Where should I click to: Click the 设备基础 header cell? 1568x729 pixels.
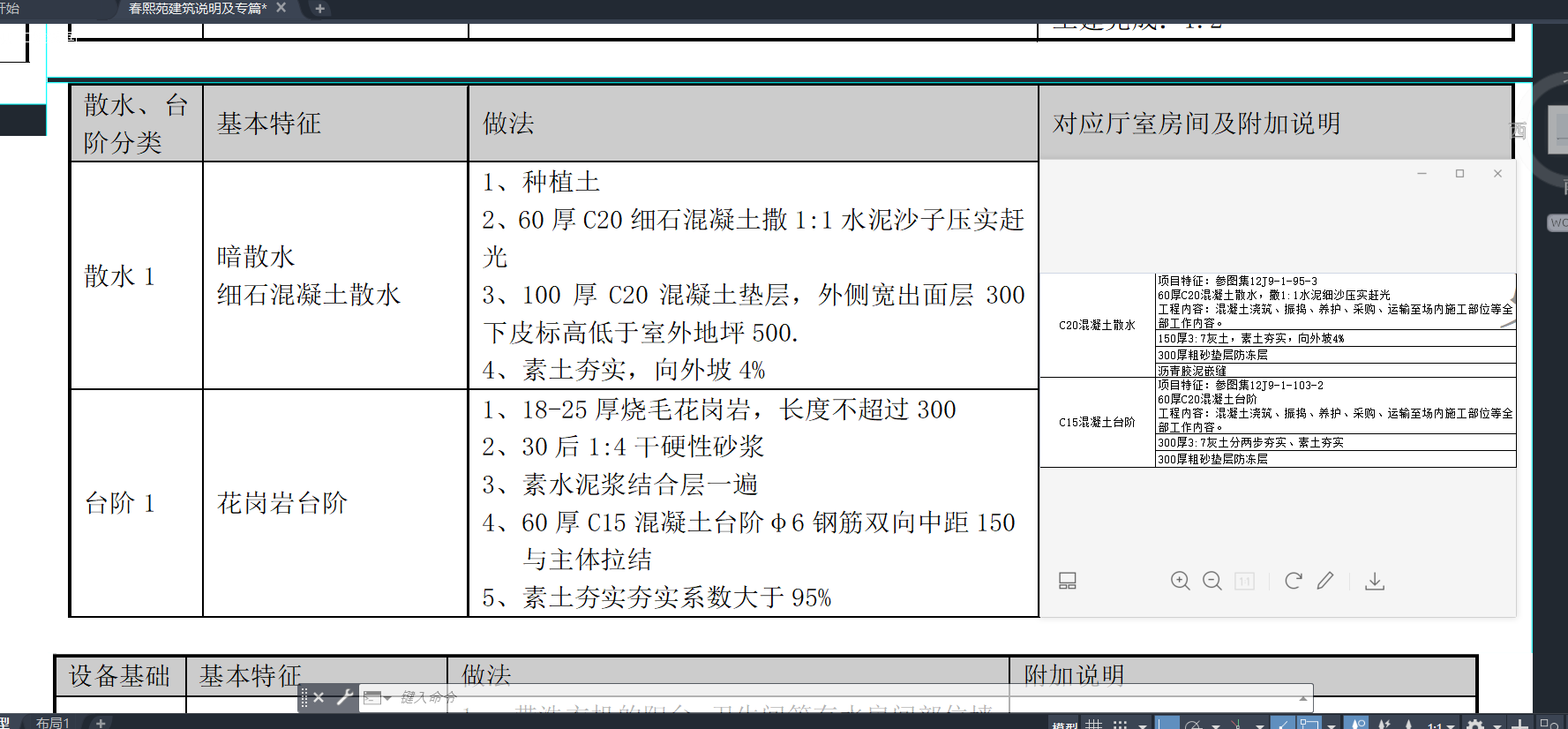(120, 676)
